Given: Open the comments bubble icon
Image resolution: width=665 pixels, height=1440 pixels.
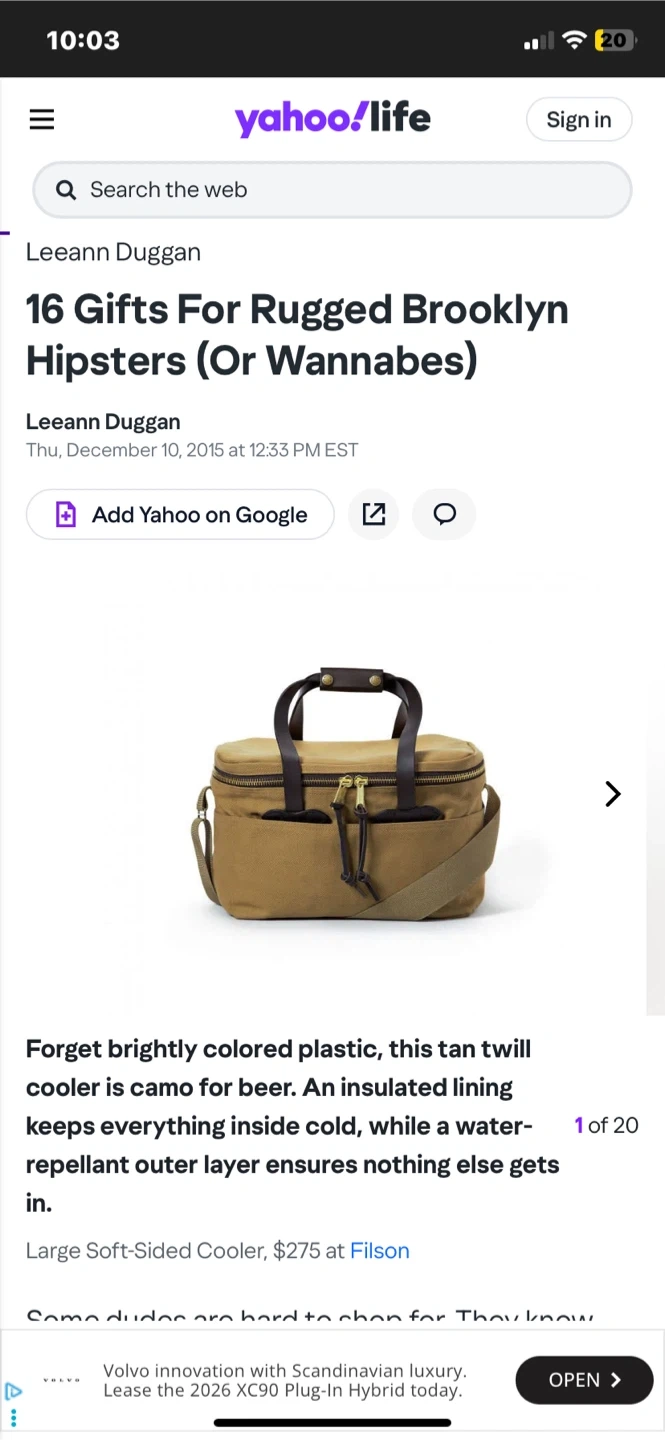Looking at the screenshot, I should click(444, 514).
